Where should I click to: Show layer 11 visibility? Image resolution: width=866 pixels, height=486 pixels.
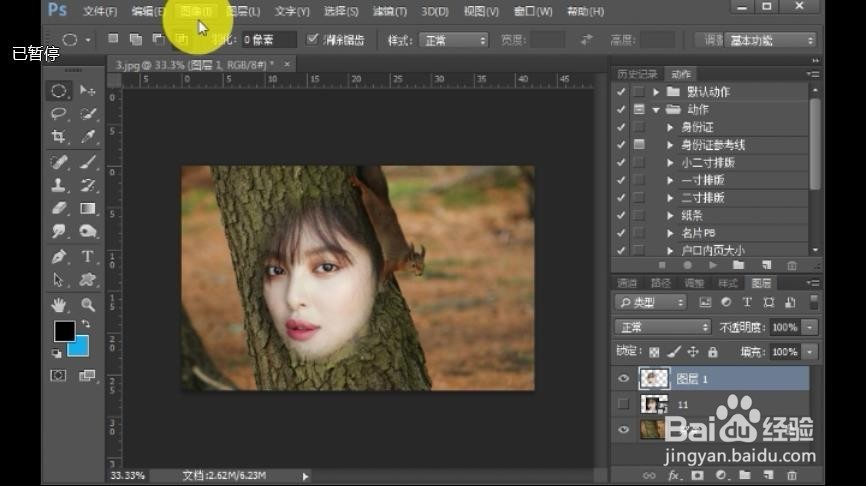point(624,404)
